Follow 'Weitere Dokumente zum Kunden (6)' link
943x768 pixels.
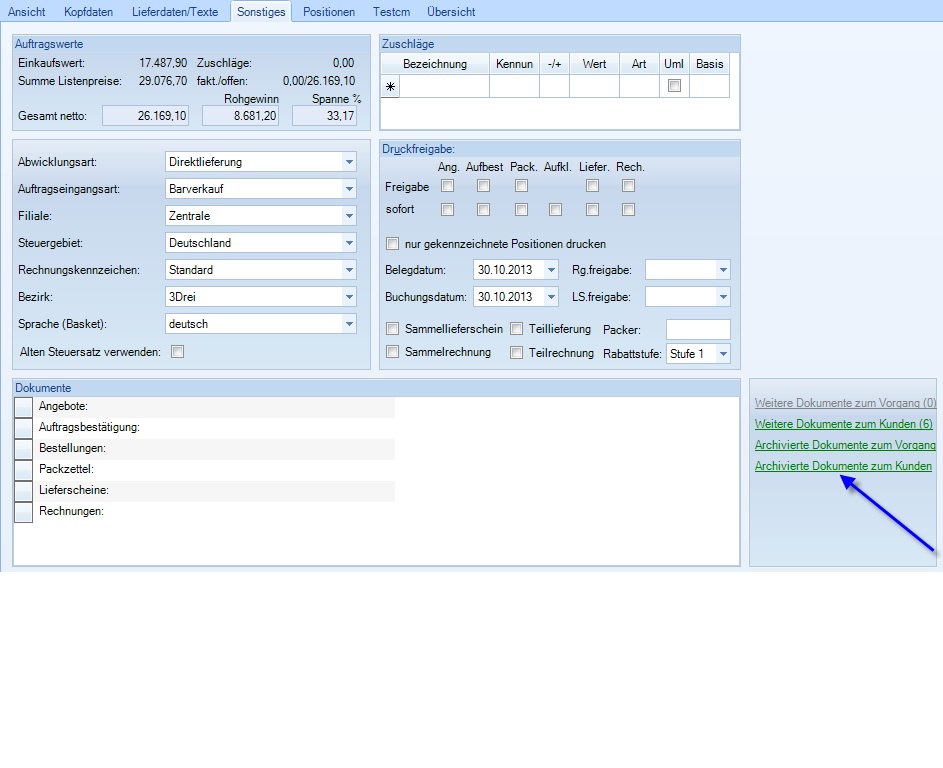coord(843,425)
